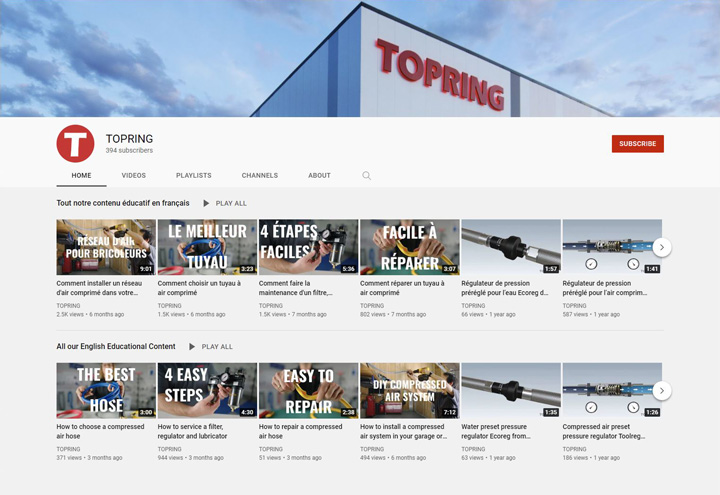The height and width of the screenshot is (495, 720).
Task: Click title 'Water preset pressure regulator Ecoreg'
Action: (x=496, y=431)
